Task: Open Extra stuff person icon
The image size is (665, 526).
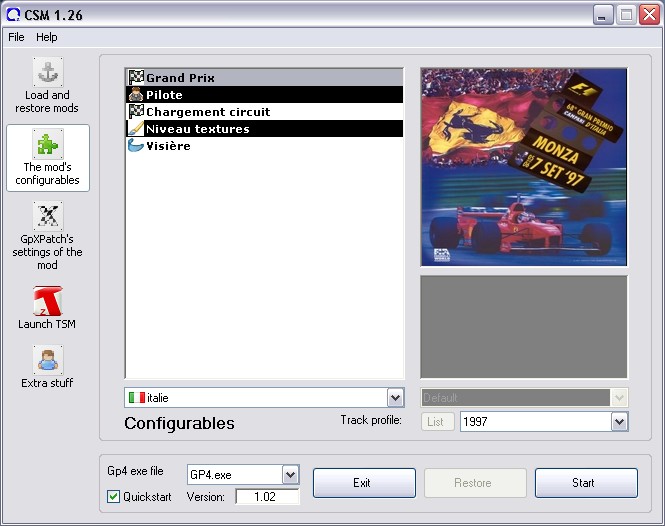Action: pos(48,360)
